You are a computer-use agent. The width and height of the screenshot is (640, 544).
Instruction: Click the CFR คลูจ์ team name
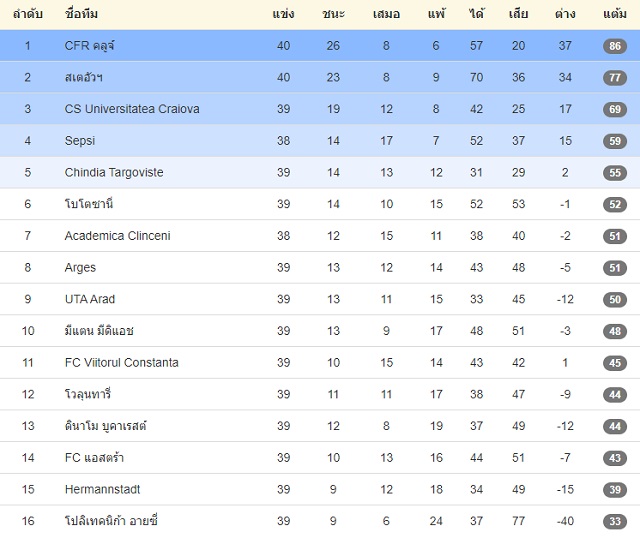pos(89,46)
